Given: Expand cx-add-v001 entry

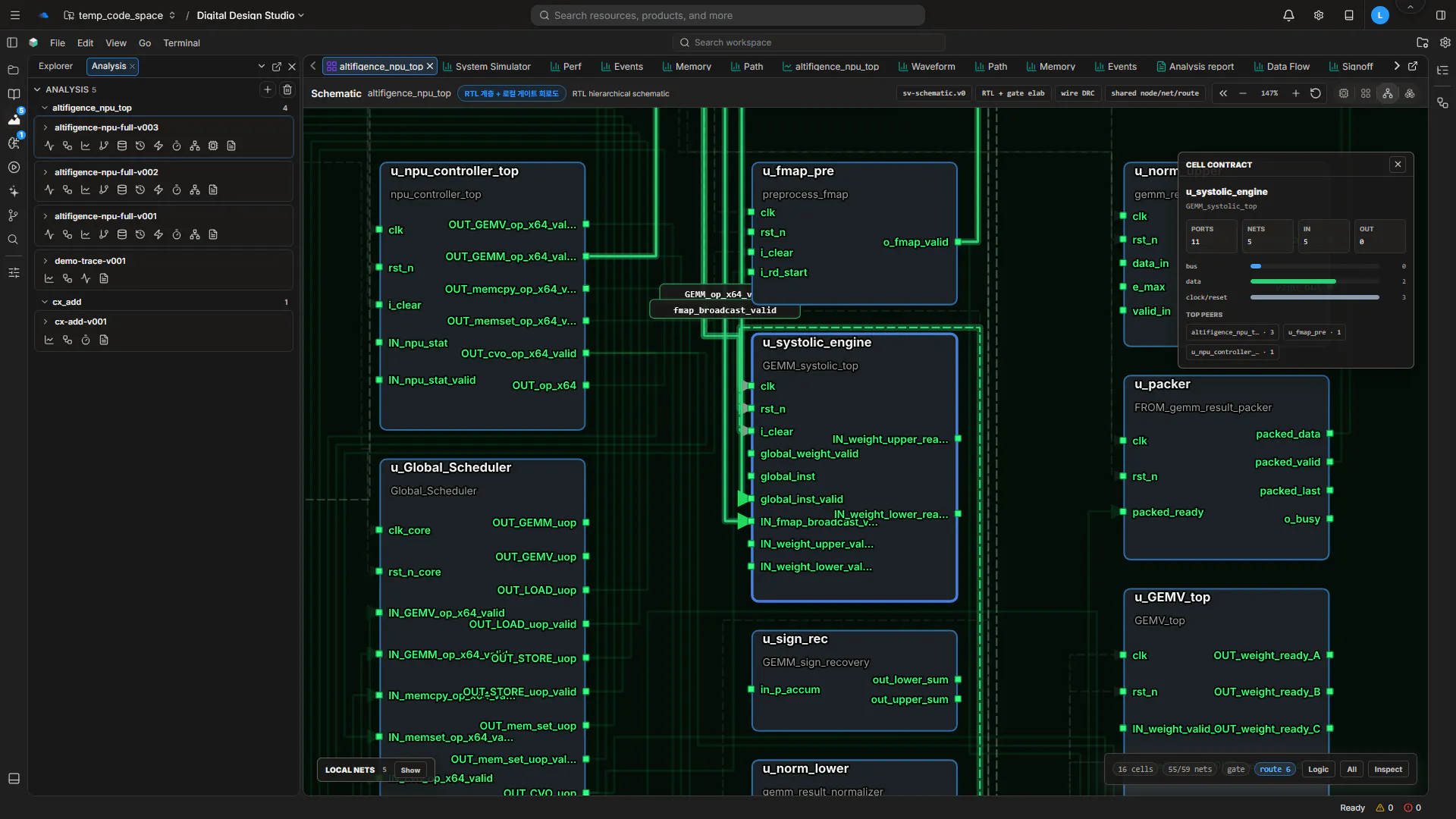Looking at the screenshot, I should (45, 322).
